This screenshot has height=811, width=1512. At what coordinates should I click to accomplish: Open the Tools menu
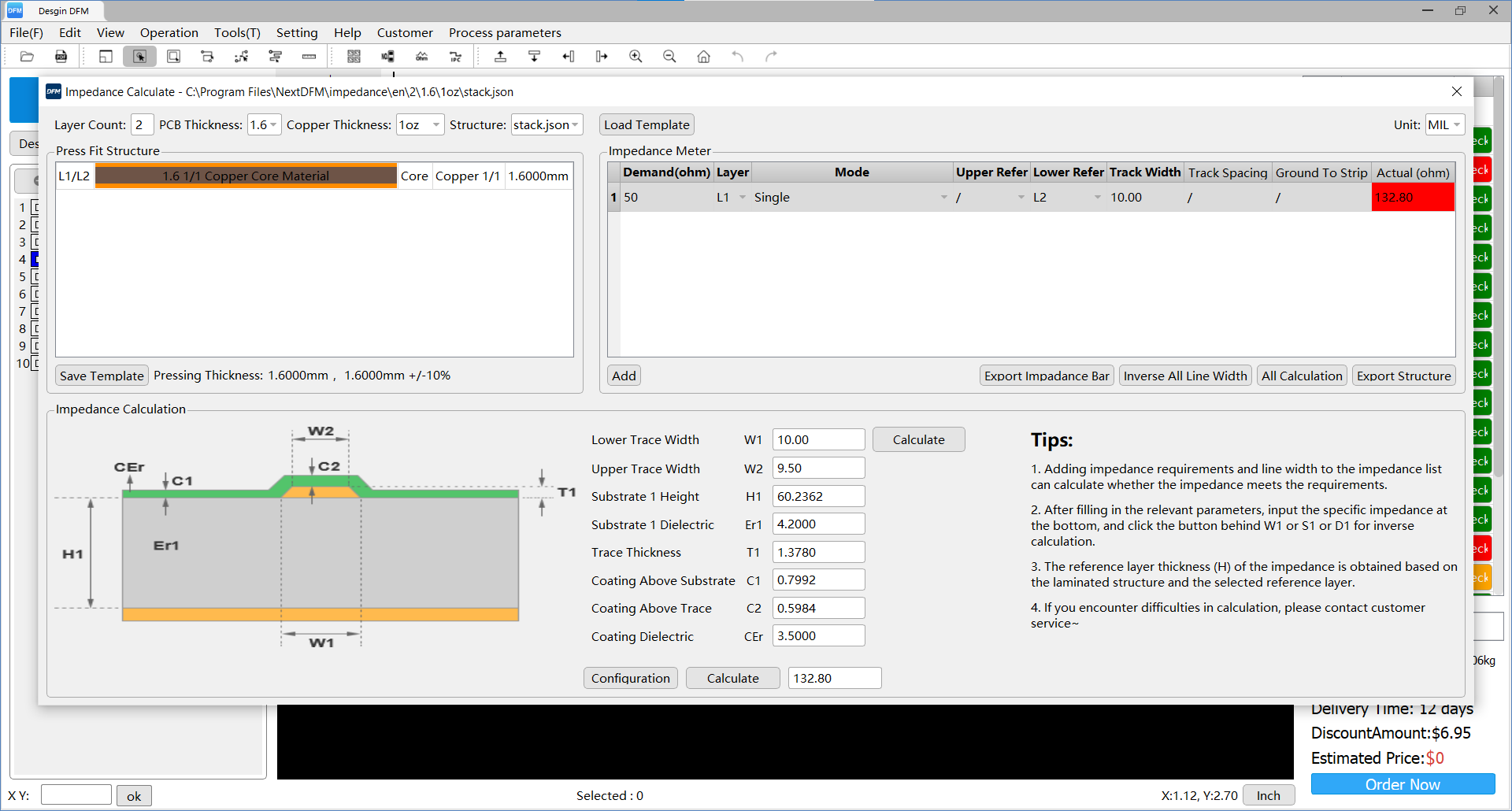click(x=236, y=32)
